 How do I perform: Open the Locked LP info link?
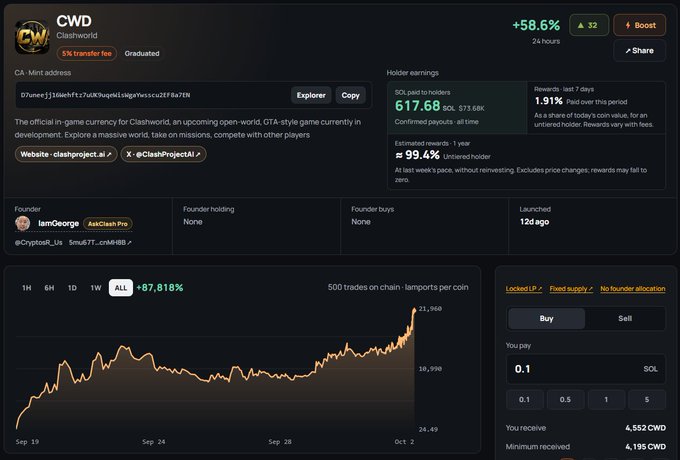pos(524,289)
